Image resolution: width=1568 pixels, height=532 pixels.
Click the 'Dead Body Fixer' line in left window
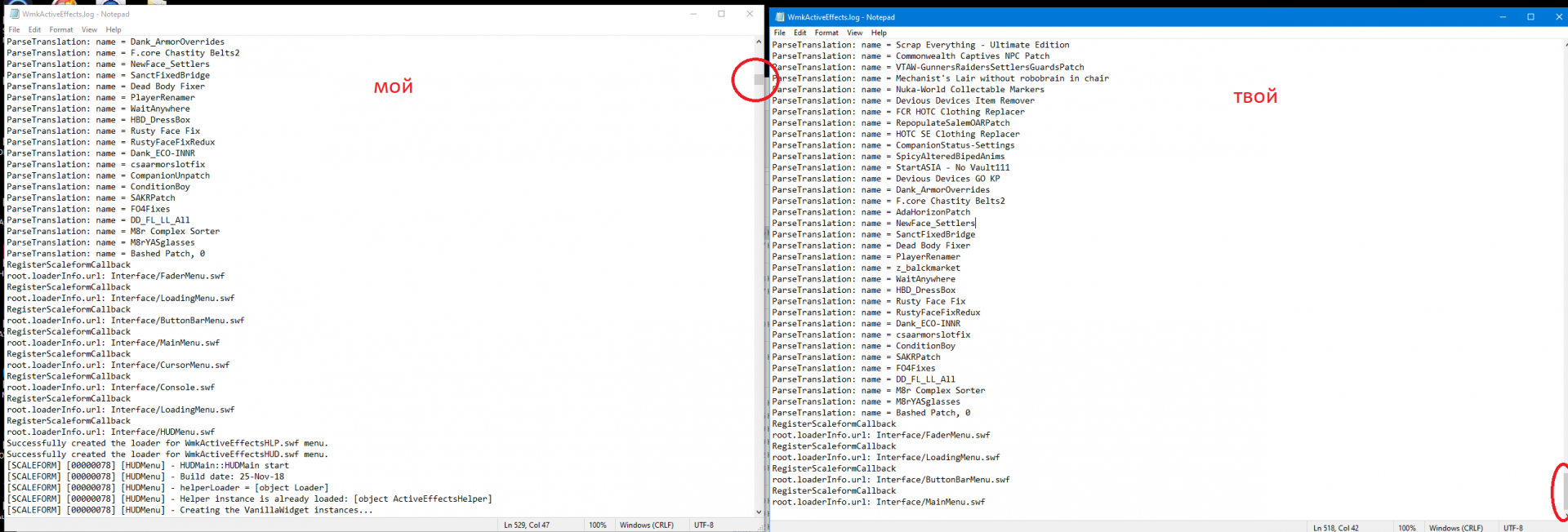(x=167, y=86)
